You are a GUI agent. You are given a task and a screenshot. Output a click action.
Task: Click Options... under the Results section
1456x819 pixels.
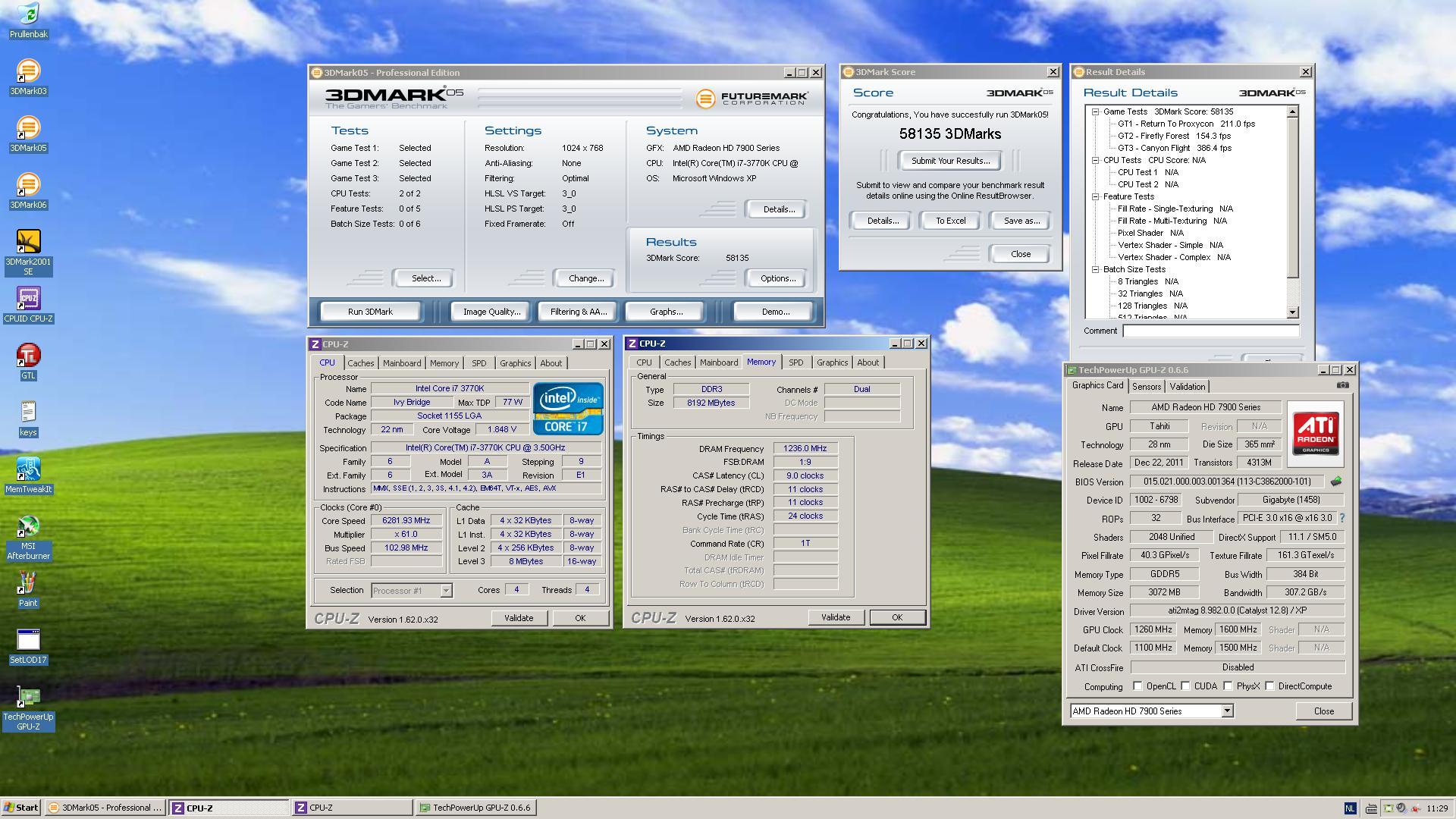(777, 278)
